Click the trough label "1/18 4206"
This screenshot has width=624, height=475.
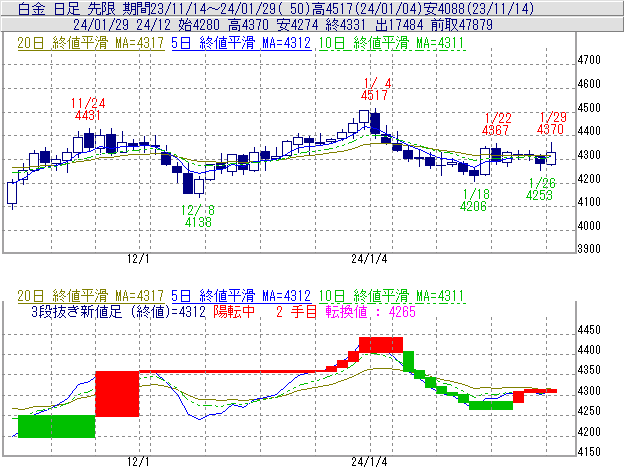474,200
